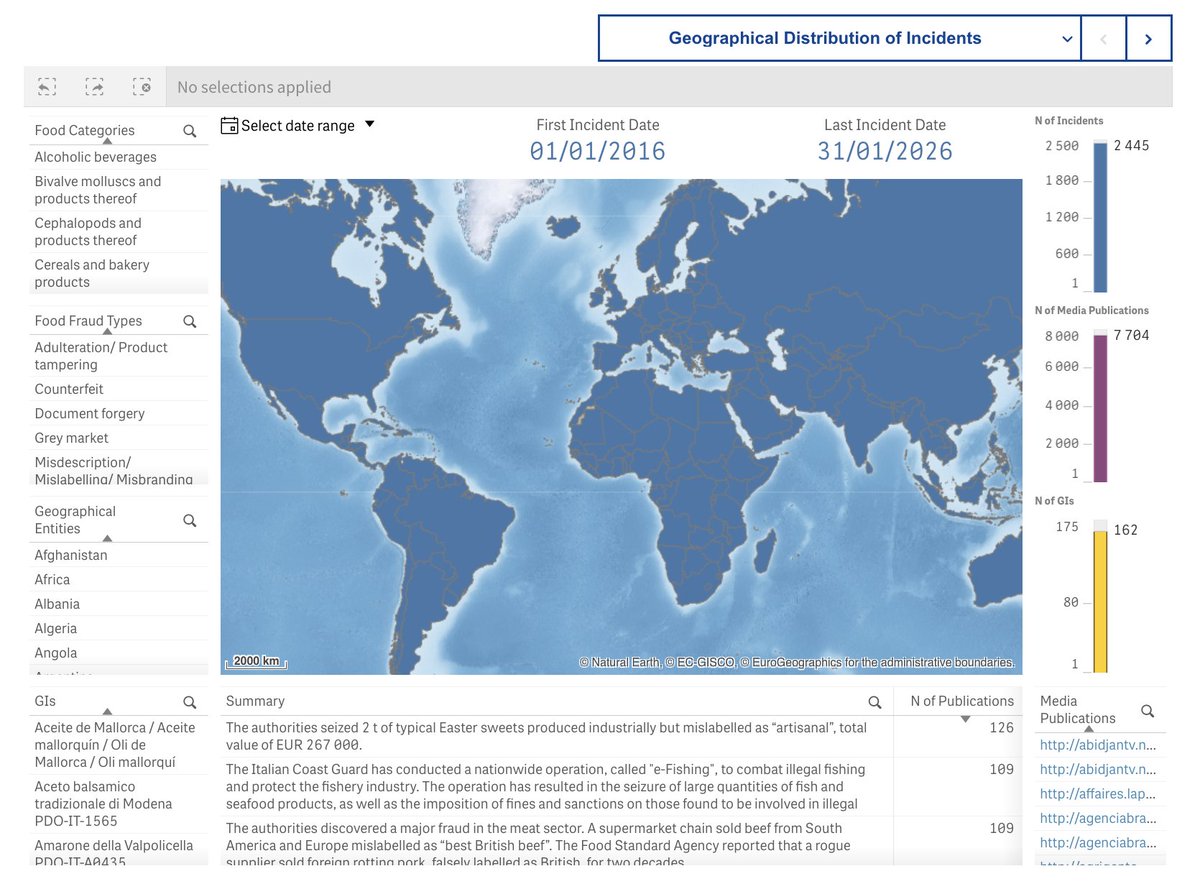
Task: Sort Geographical Entities via header arrow
Action: (107, 539)
